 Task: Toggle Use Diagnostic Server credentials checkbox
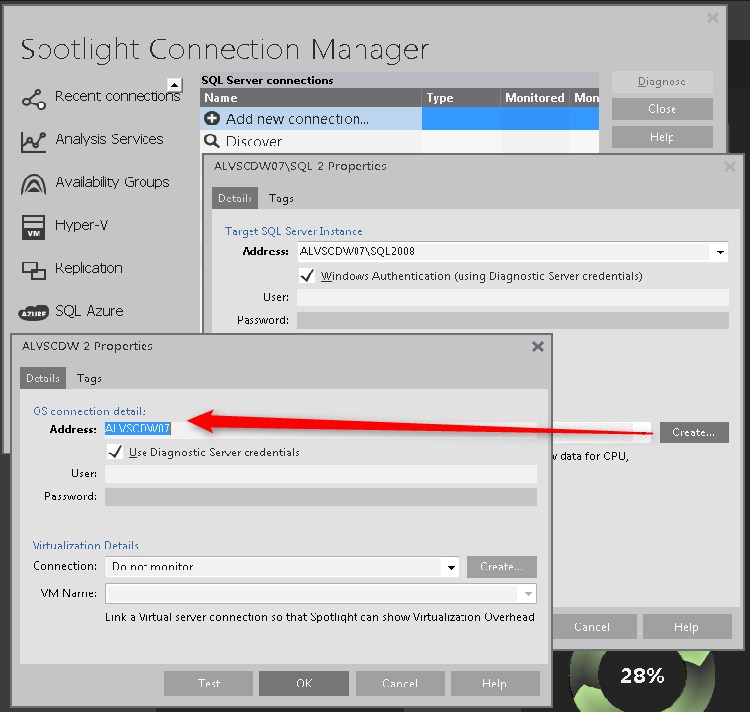[x=115, y=452]
